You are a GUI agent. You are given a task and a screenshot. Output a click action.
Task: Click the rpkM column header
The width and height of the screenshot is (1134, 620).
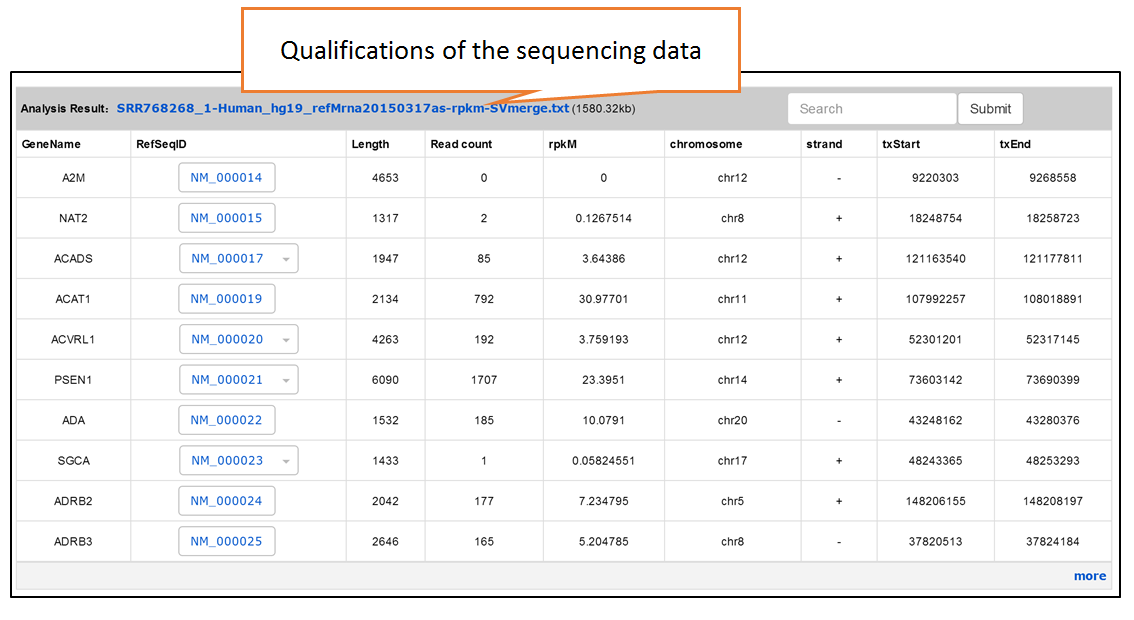pyautogui.click(x=563, y=144)
